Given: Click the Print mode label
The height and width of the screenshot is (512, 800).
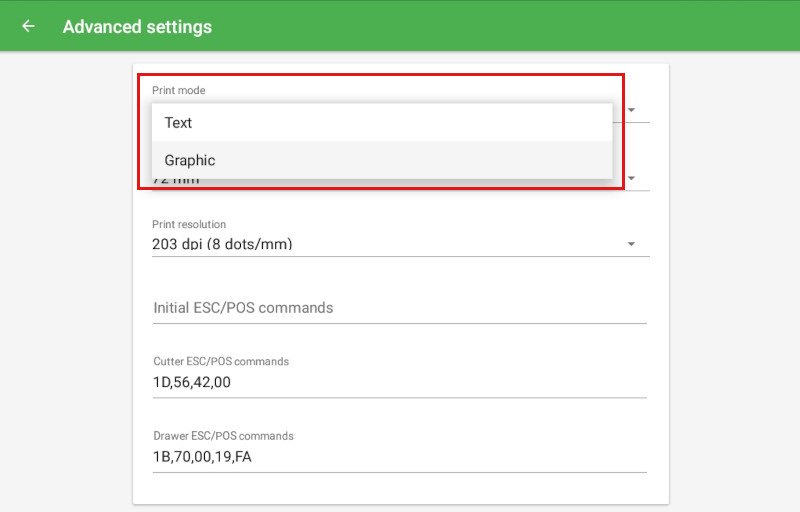Looking at the screenshot, I should [x=178, y=91].
